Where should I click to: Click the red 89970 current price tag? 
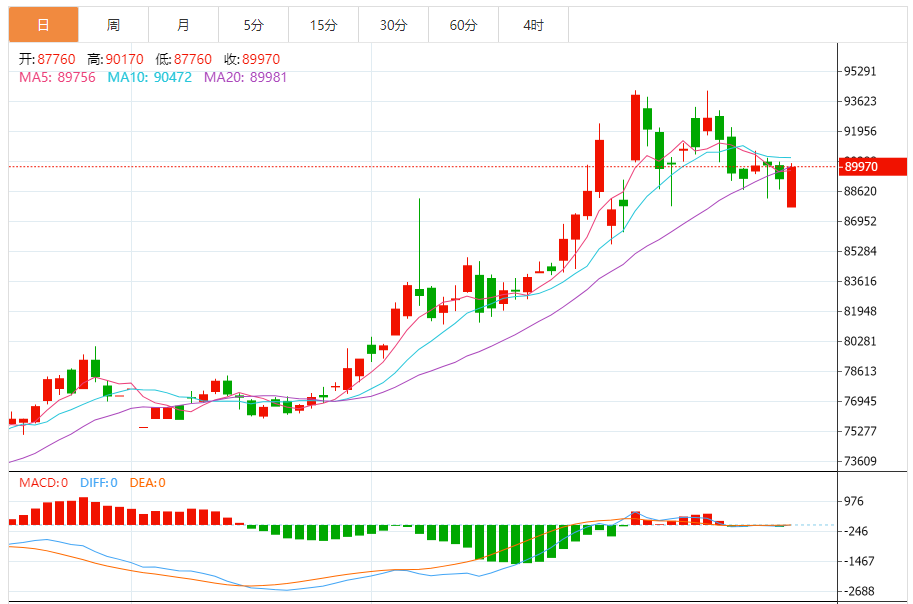[x=872, y=166]
